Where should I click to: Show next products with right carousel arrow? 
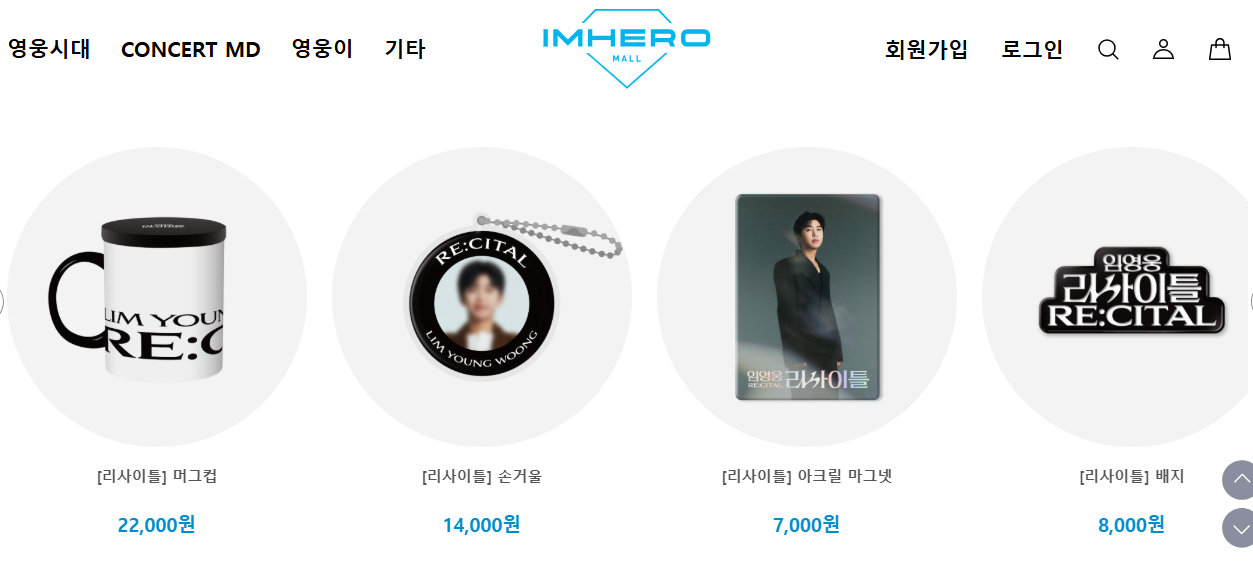[1250, 301]
